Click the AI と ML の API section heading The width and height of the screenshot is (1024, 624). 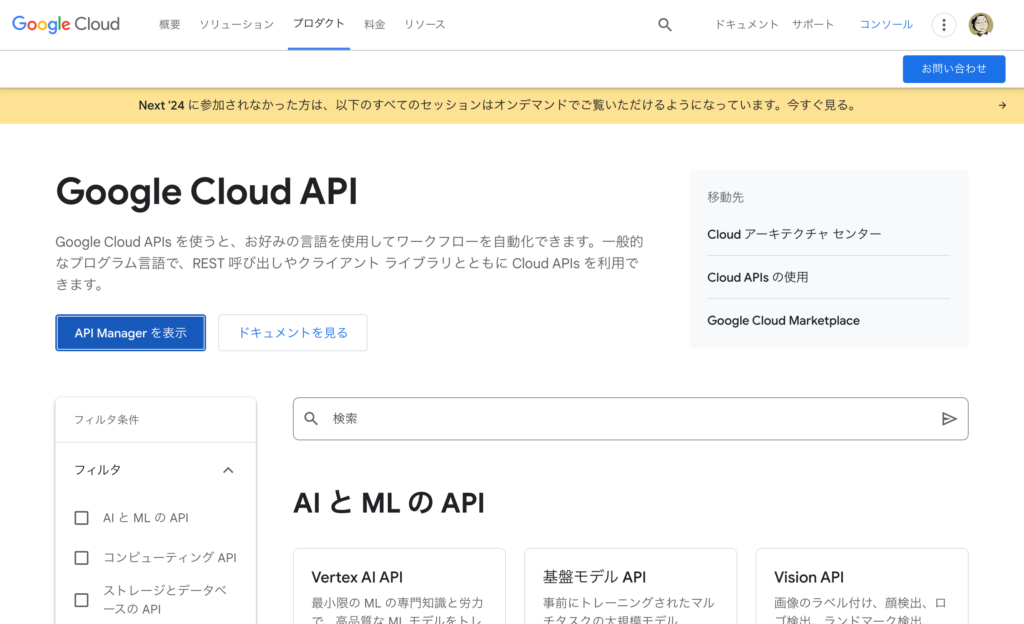coord(389,503)
